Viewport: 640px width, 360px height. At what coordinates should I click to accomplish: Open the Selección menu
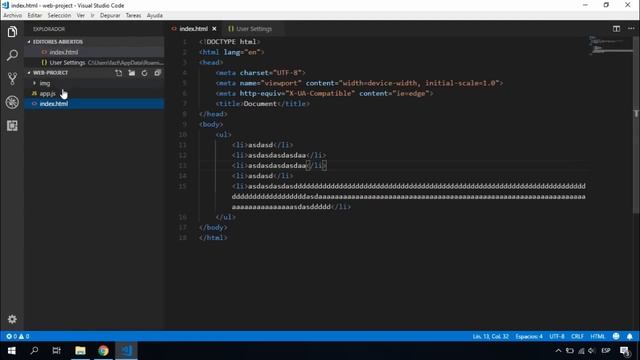click(59, 16)
